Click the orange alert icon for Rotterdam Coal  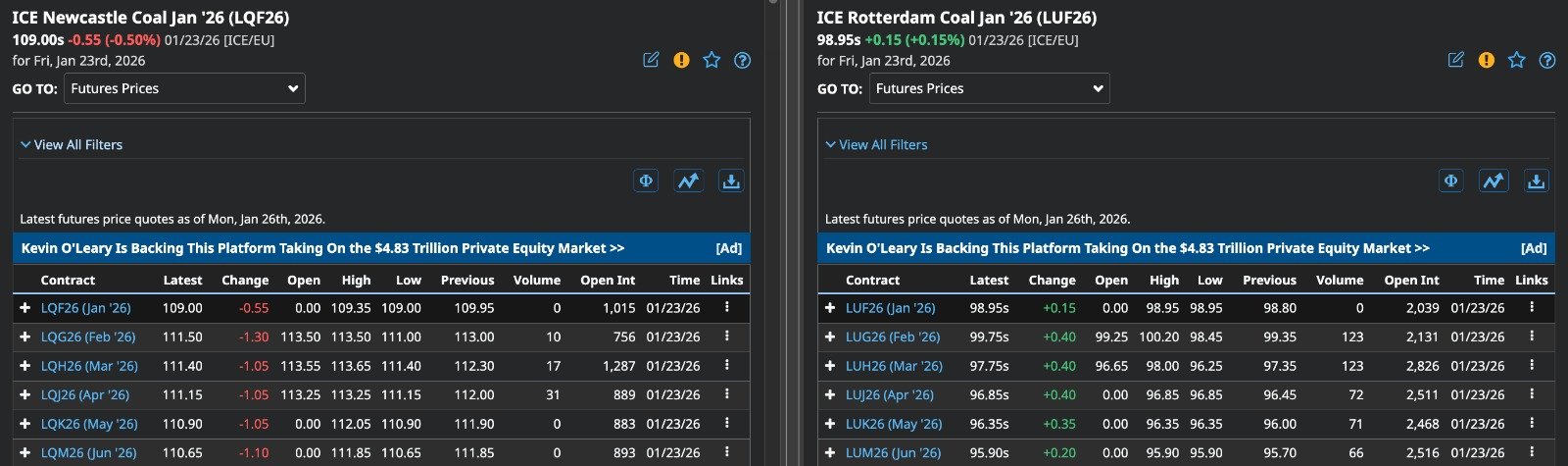1486,60
